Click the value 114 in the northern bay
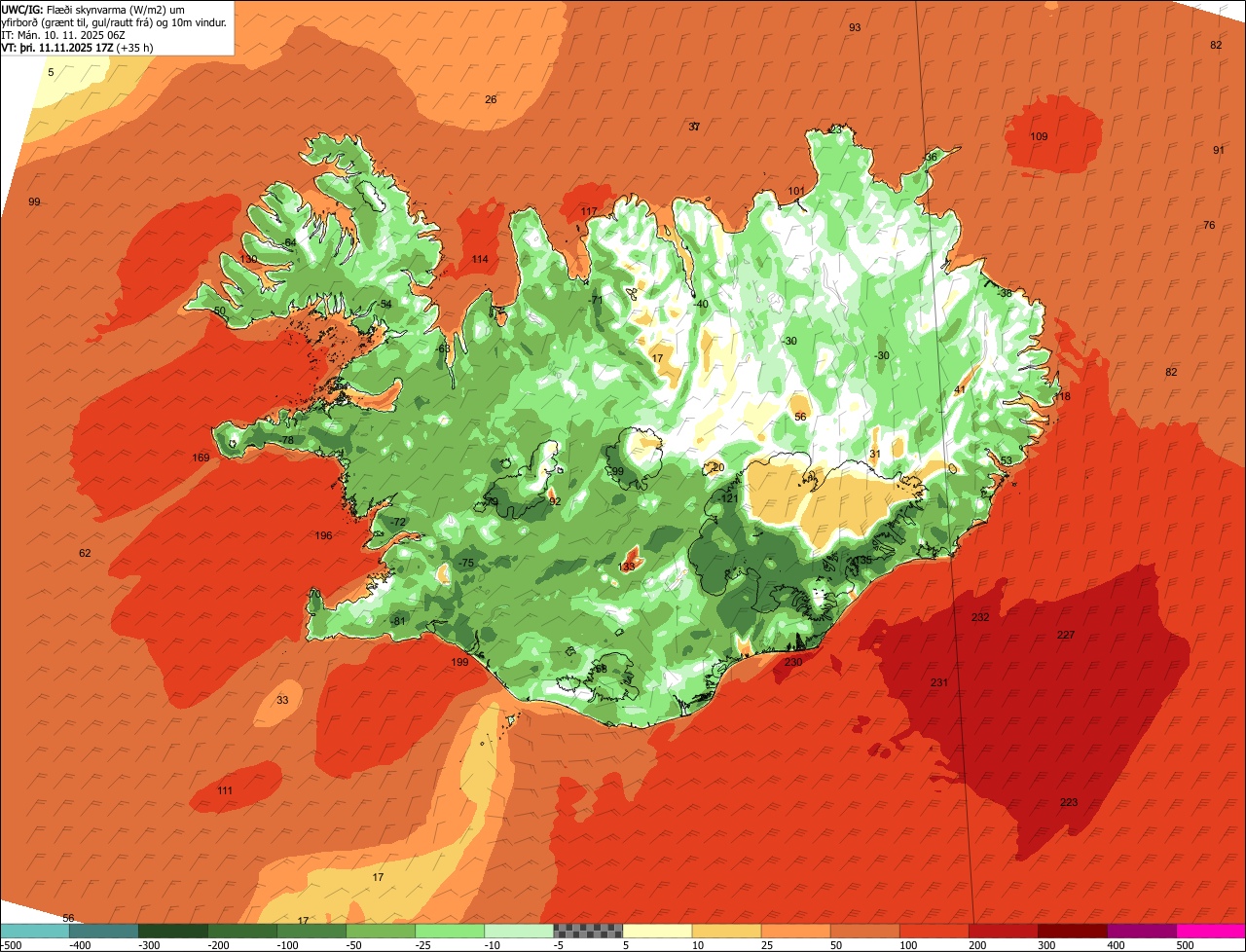 pos(480,259)
